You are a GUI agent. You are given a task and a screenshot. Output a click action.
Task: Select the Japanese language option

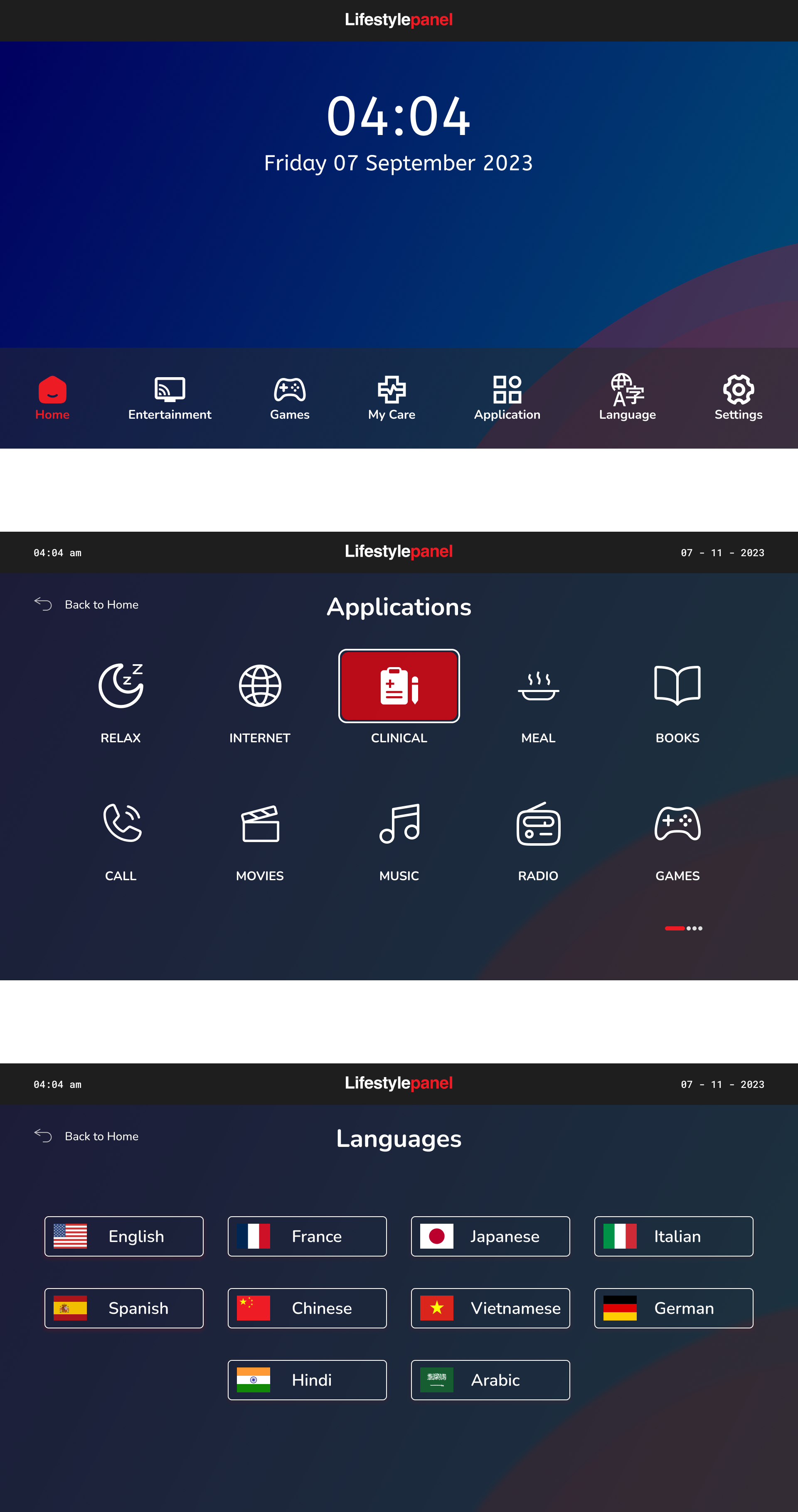(x=490, y=1236)
